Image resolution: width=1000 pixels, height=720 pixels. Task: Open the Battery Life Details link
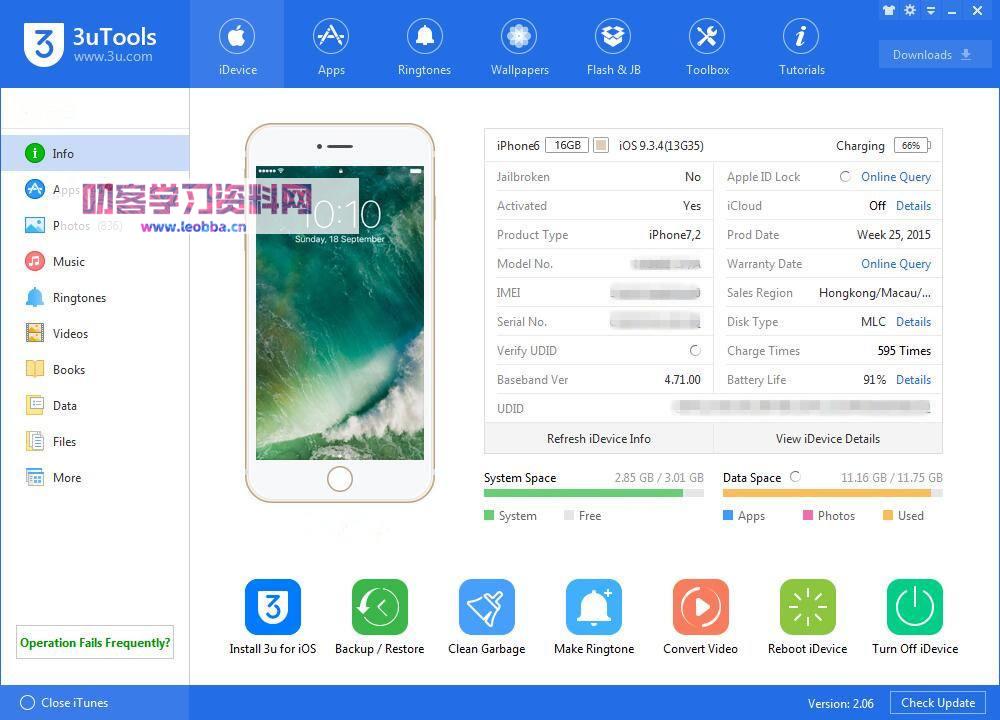(x=913, y=380)
